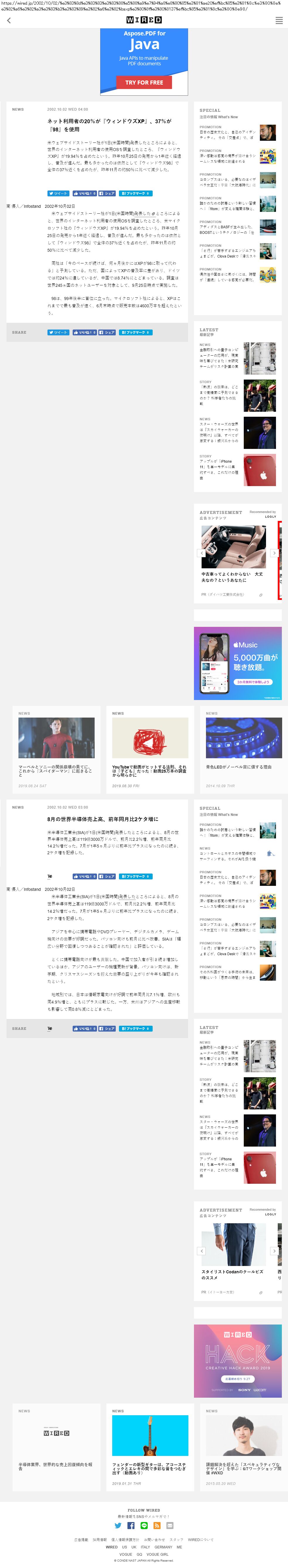Tweet the Windows XP article from its top share row
Image resolution: width=288 pixels, height=1568 pixels.
pos(59,193)
